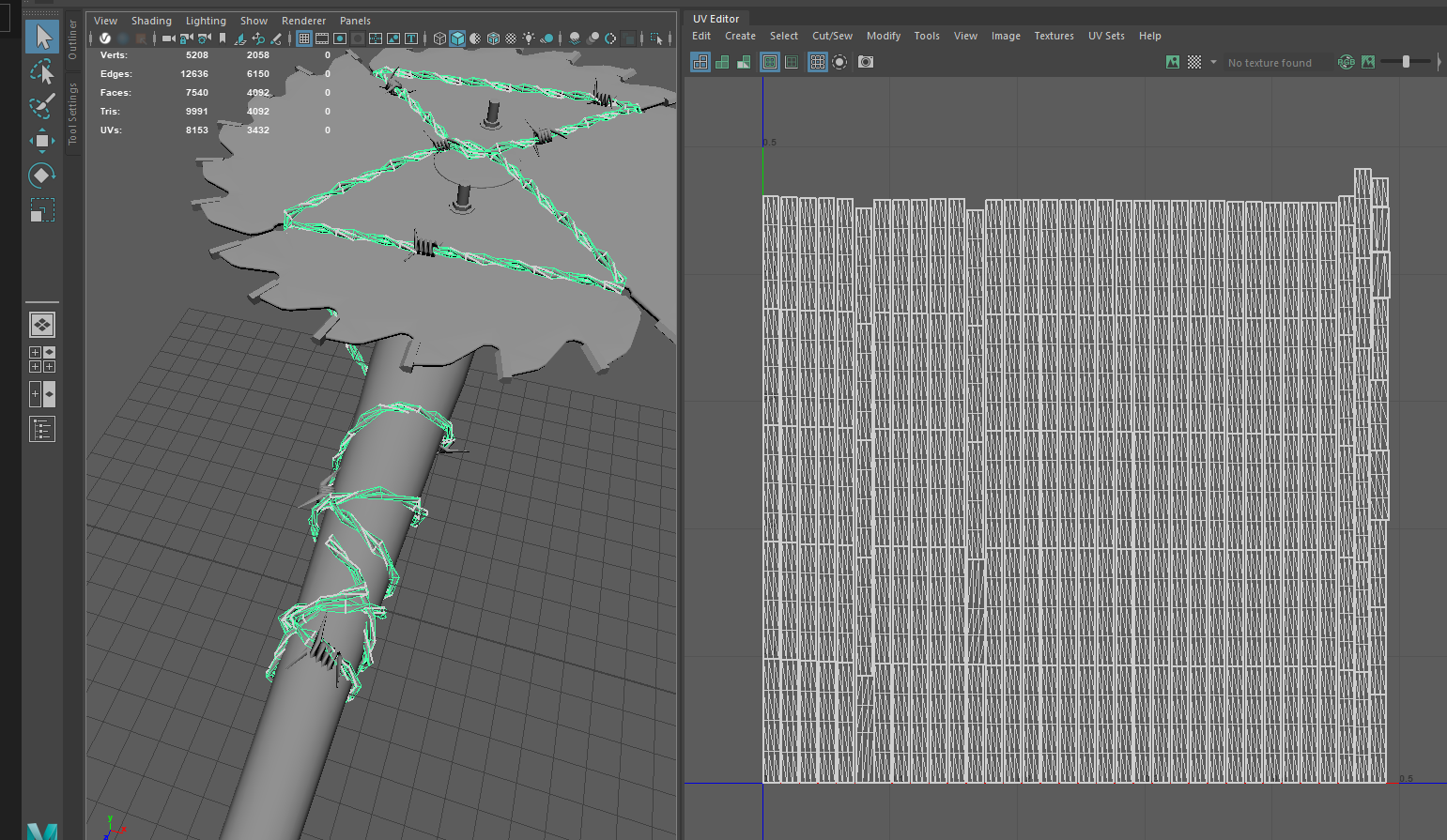Choose the Paint Selection tool
This screenshot has width=1447, height=840.
tap(42, 106)
